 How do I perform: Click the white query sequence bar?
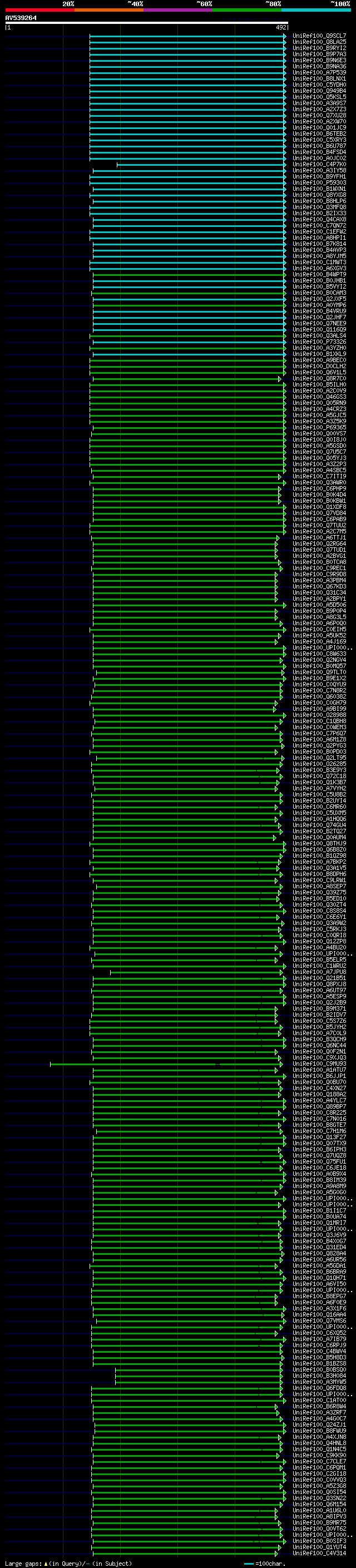tap(147, 22)
